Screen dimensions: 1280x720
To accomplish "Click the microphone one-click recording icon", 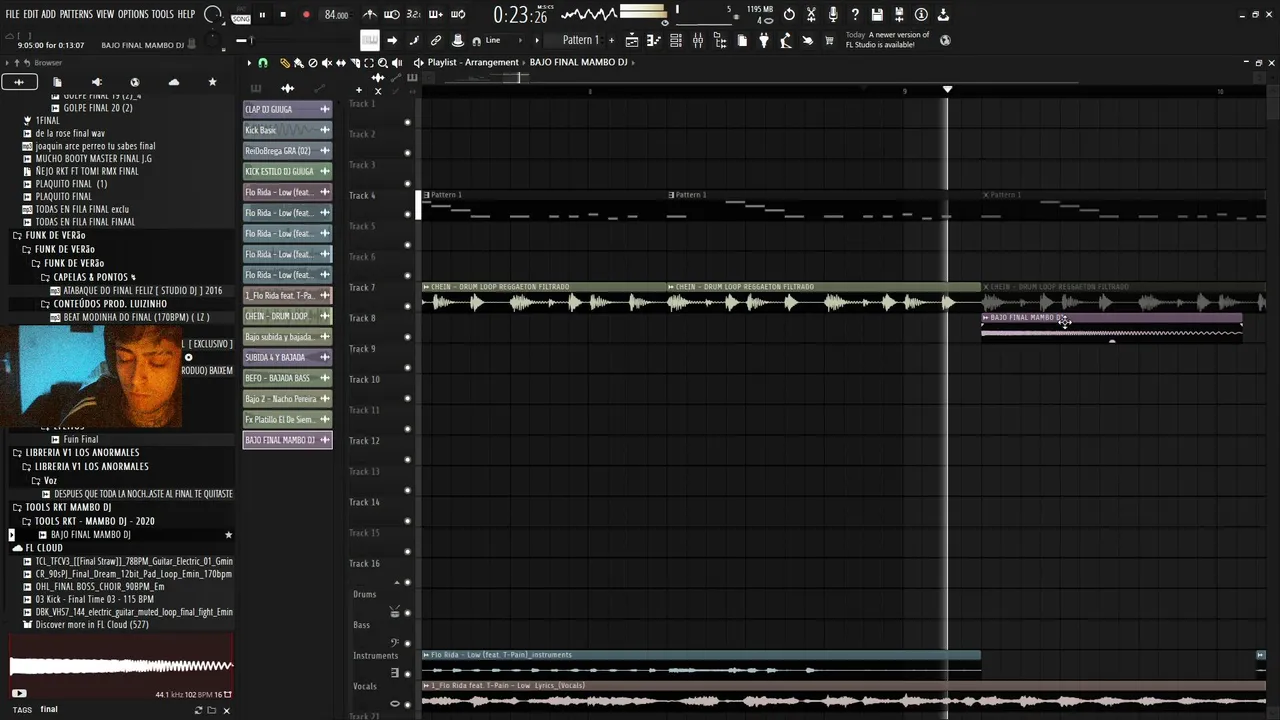I will [x=833, y=15].
